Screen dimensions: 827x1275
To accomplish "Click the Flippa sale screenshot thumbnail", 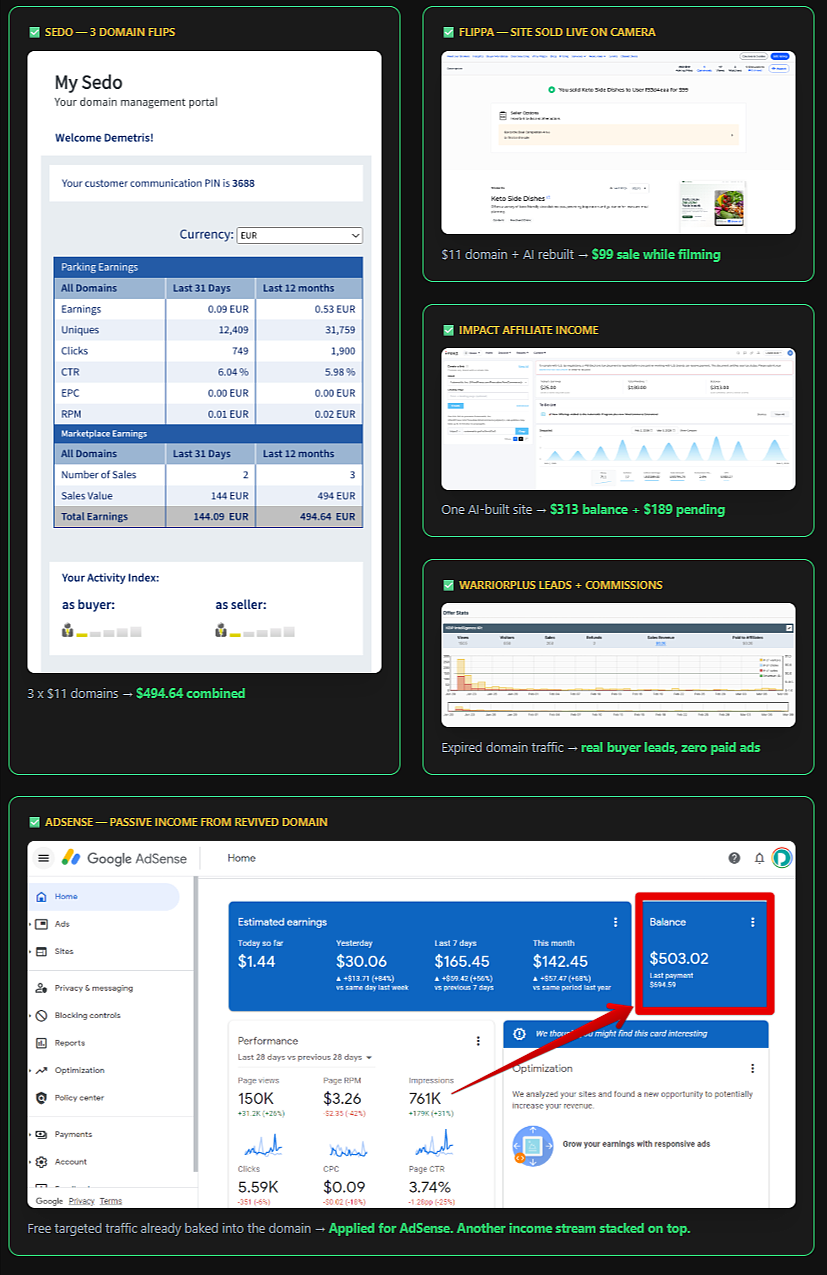I will [618, 142].
